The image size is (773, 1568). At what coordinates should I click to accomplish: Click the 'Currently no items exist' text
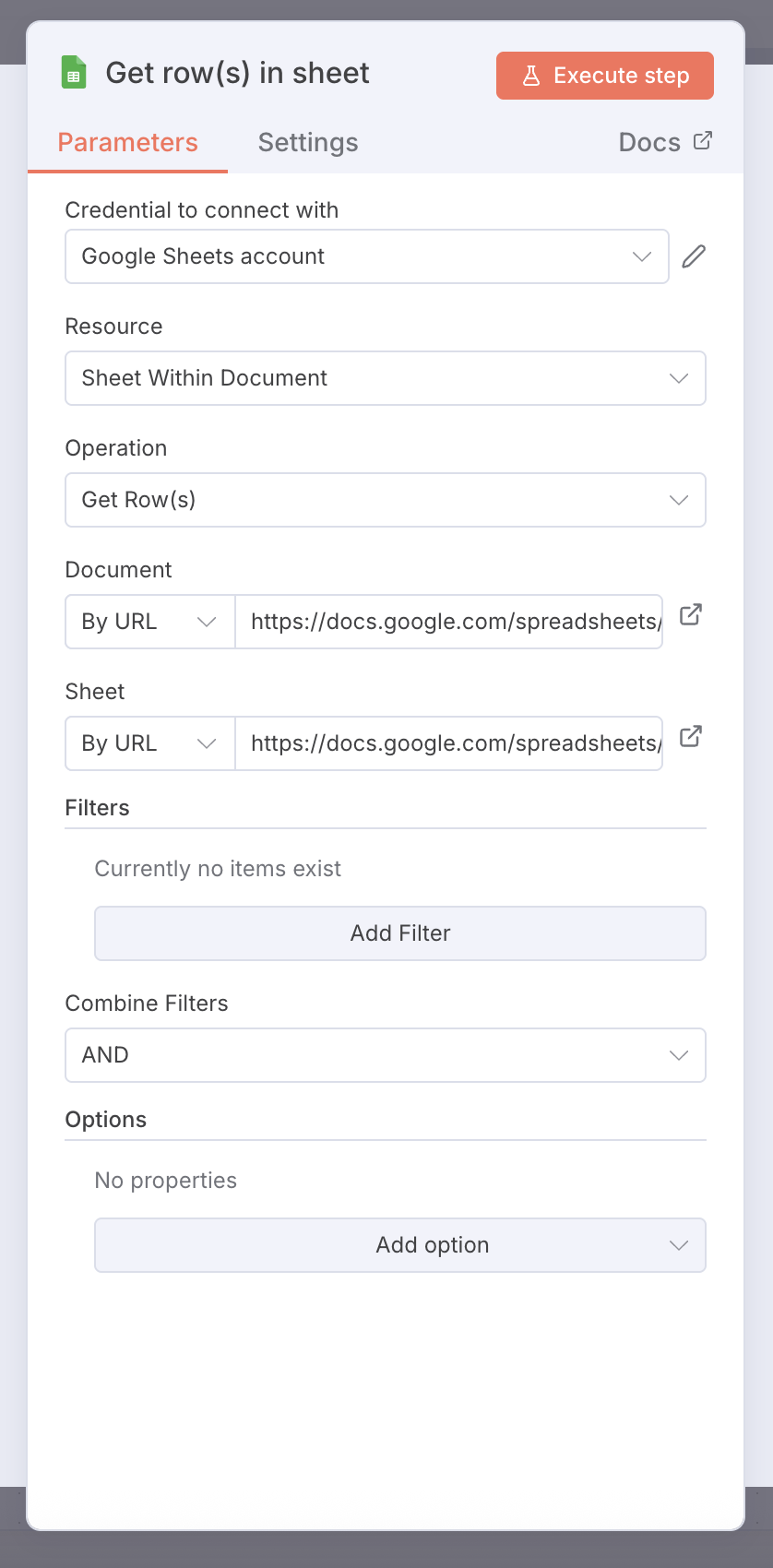218,869
